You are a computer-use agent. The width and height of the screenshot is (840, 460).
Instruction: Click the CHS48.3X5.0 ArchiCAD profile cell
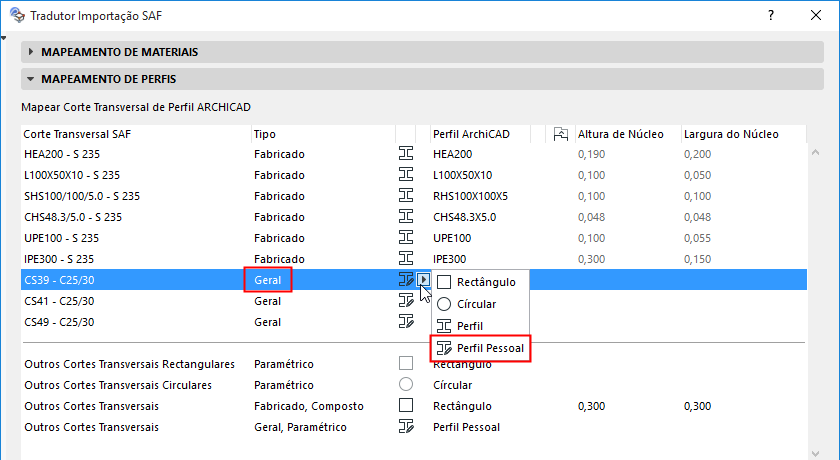(464, 217)
